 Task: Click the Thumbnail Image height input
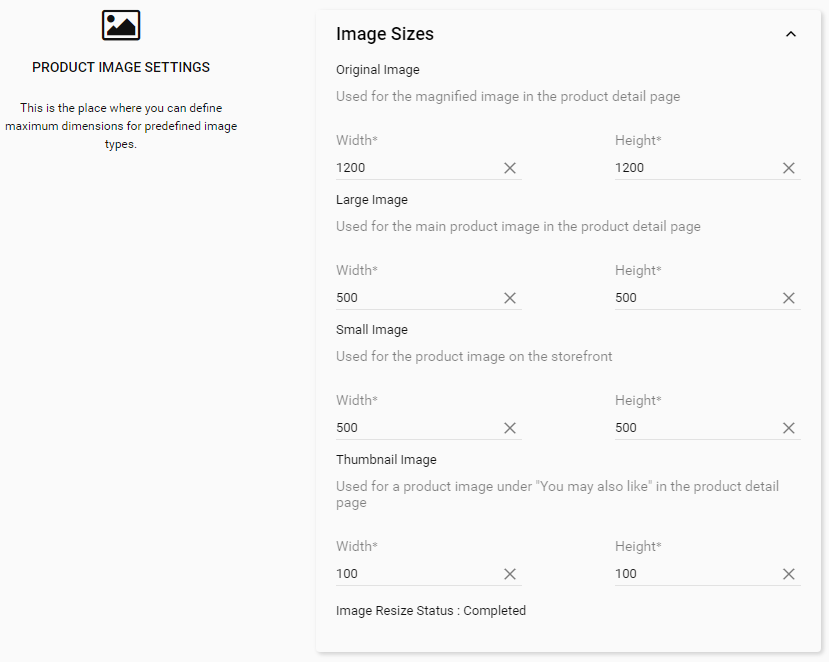click(694, 574)
